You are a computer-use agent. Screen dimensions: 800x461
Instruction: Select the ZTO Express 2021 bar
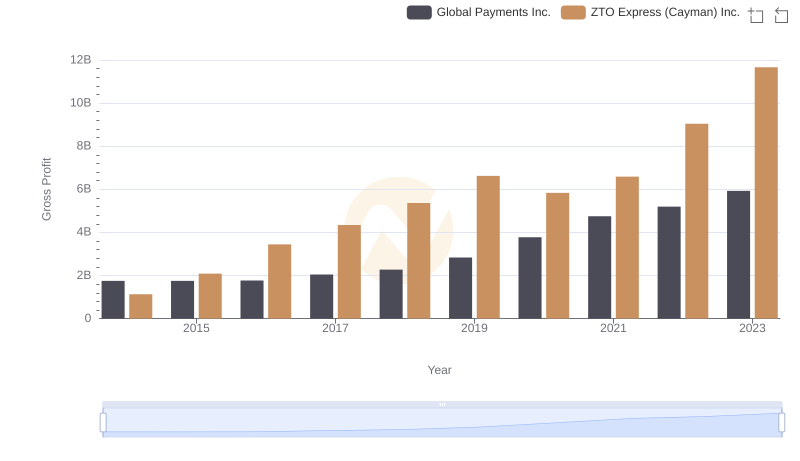(627, 247)
